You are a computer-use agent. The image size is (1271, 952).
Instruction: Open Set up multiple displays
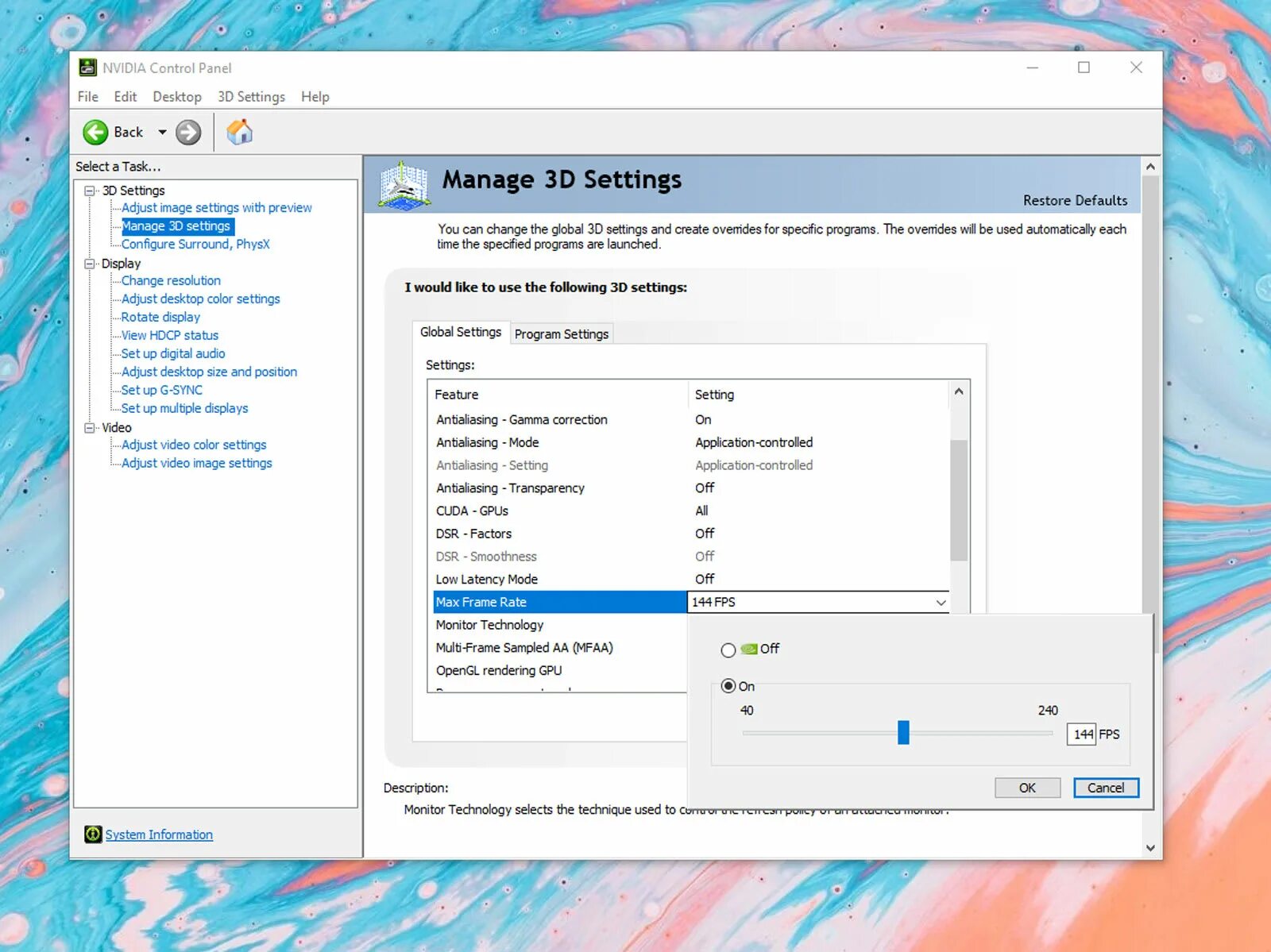(x=184, y=408)
